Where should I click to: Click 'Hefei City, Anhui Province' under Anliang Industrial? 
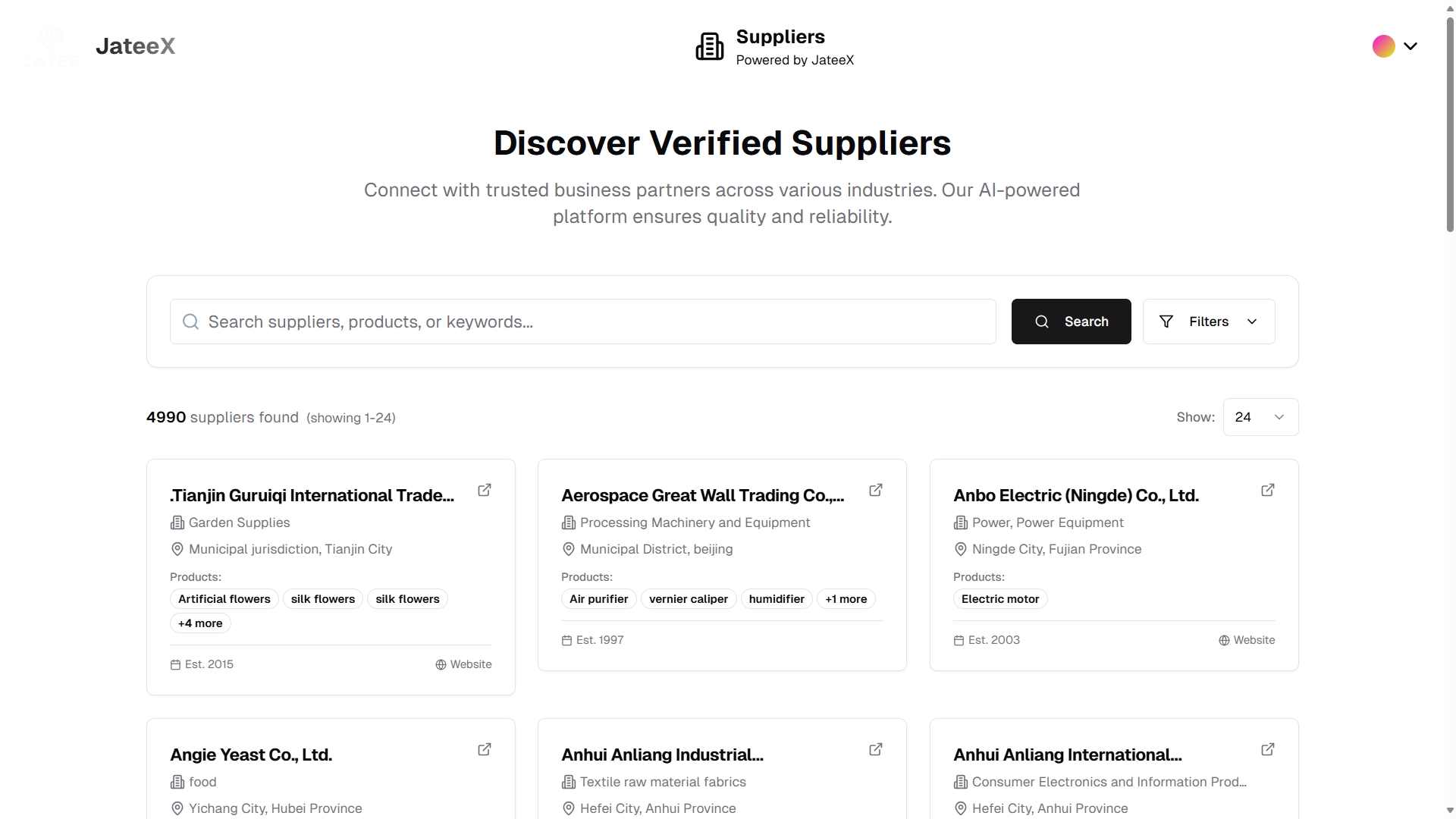click(x=658, y=808)
